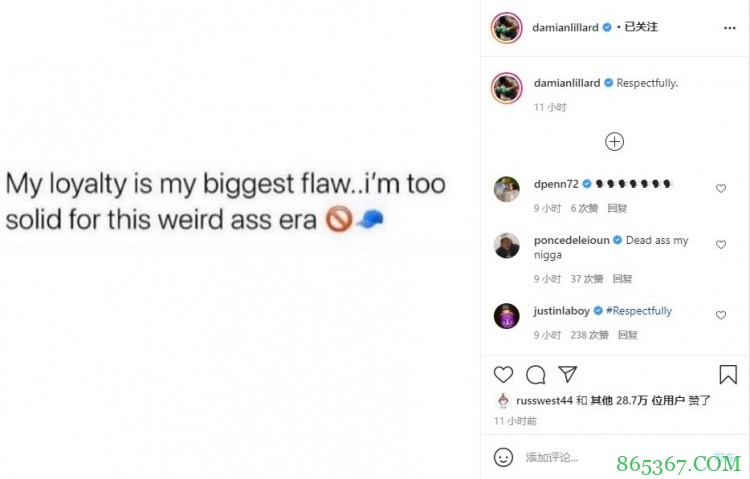The image size is (750, 479).
Task: Save post with the bookmark icon
Action: pyautogui.click(x=728, y=375)
